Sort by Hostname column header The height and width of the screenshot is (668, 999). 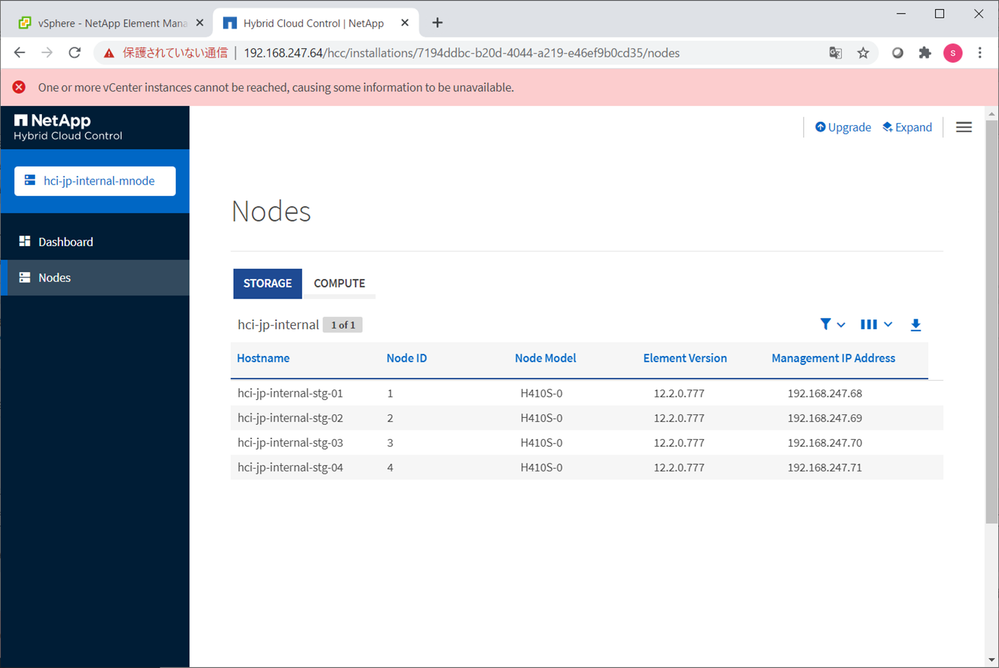263,358
